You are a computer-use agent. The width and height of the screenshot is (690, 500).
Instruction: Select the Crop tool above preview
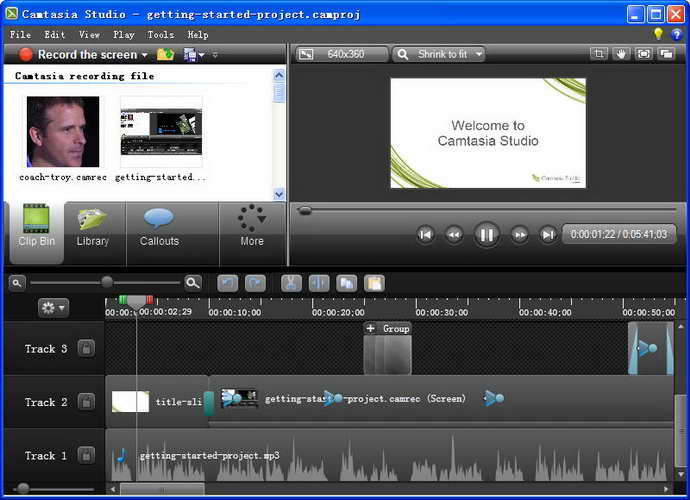click(598, 54)
